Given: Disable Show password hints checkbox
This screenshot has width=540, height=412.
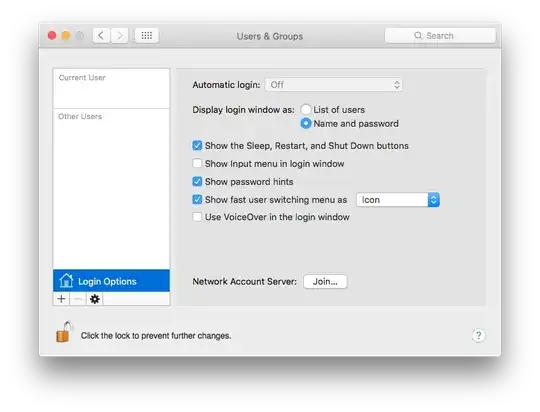Looking at the screenshot, I should click(197, 182).
